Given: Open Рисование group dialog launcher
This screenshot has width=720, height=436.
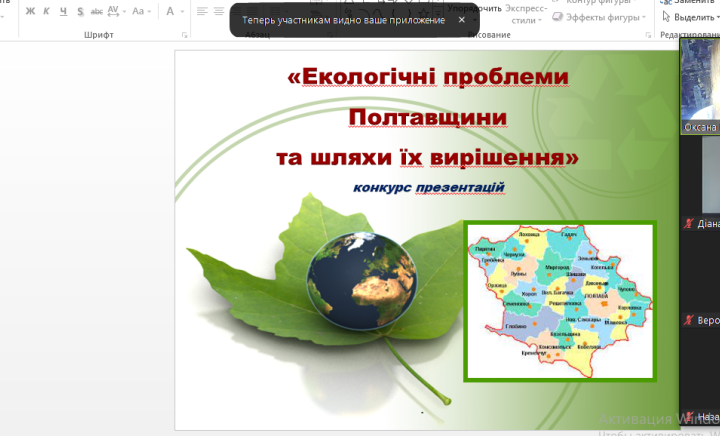Looking at the screenshot, I should tap(648, 35).
